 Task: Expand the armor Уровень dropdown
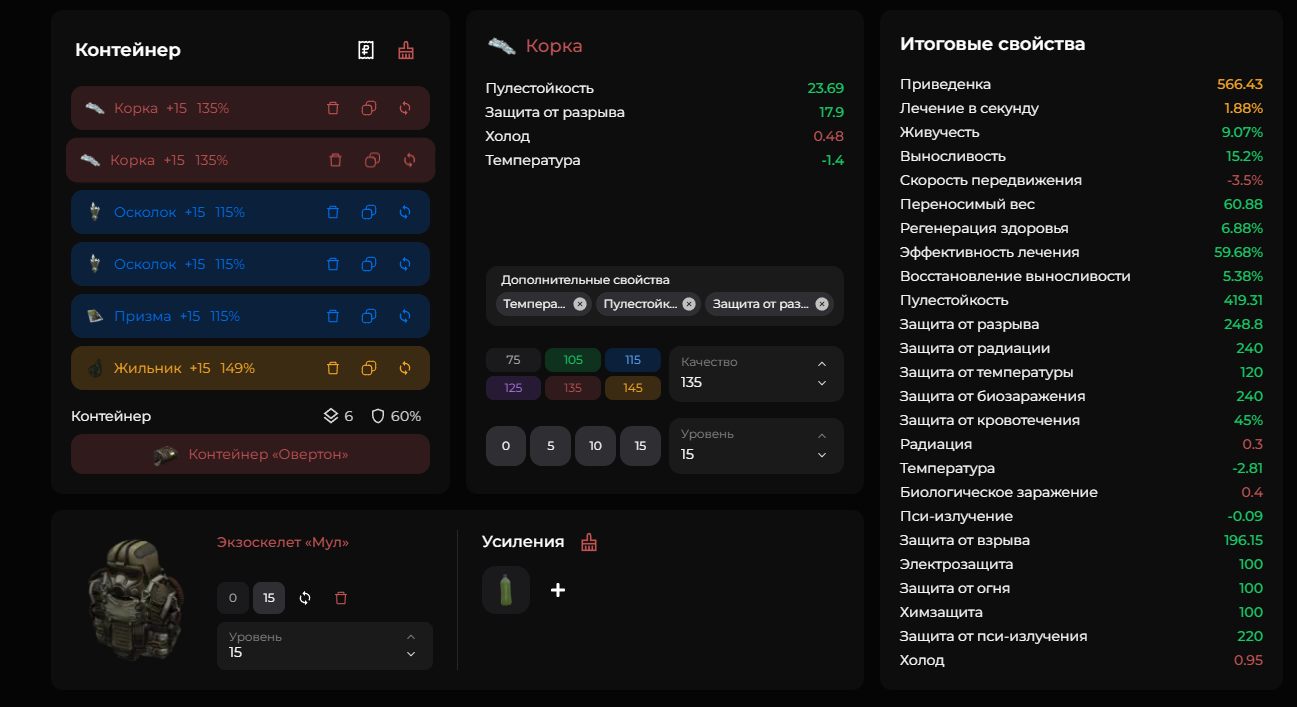(x=325, y=646)
